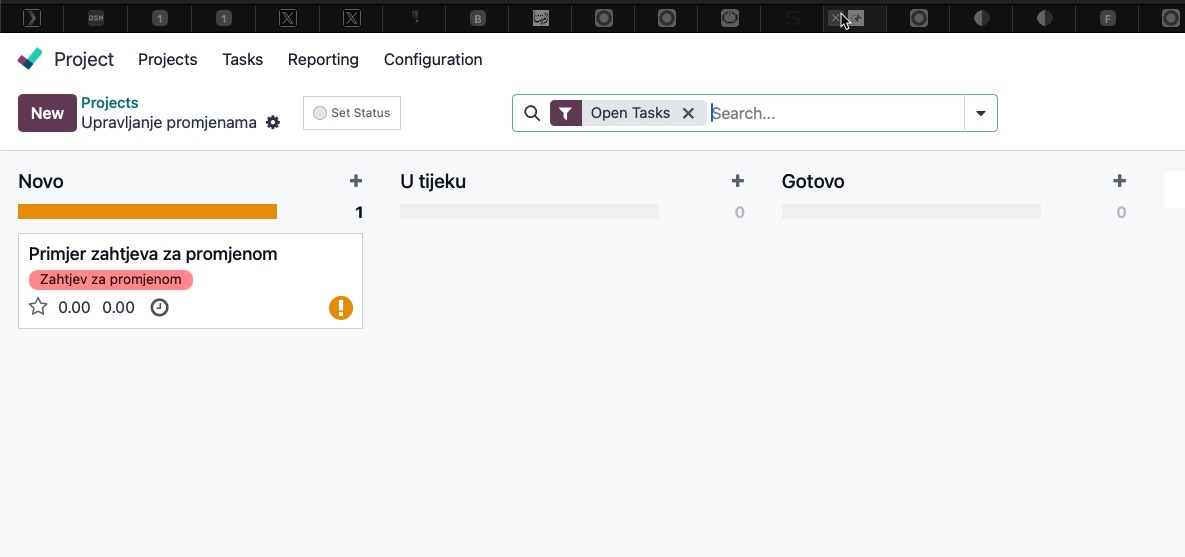Click the New button
Image resolution: width=1185 pixels, height=557 pixels.
pyautogui.click(x=47, y=113)
